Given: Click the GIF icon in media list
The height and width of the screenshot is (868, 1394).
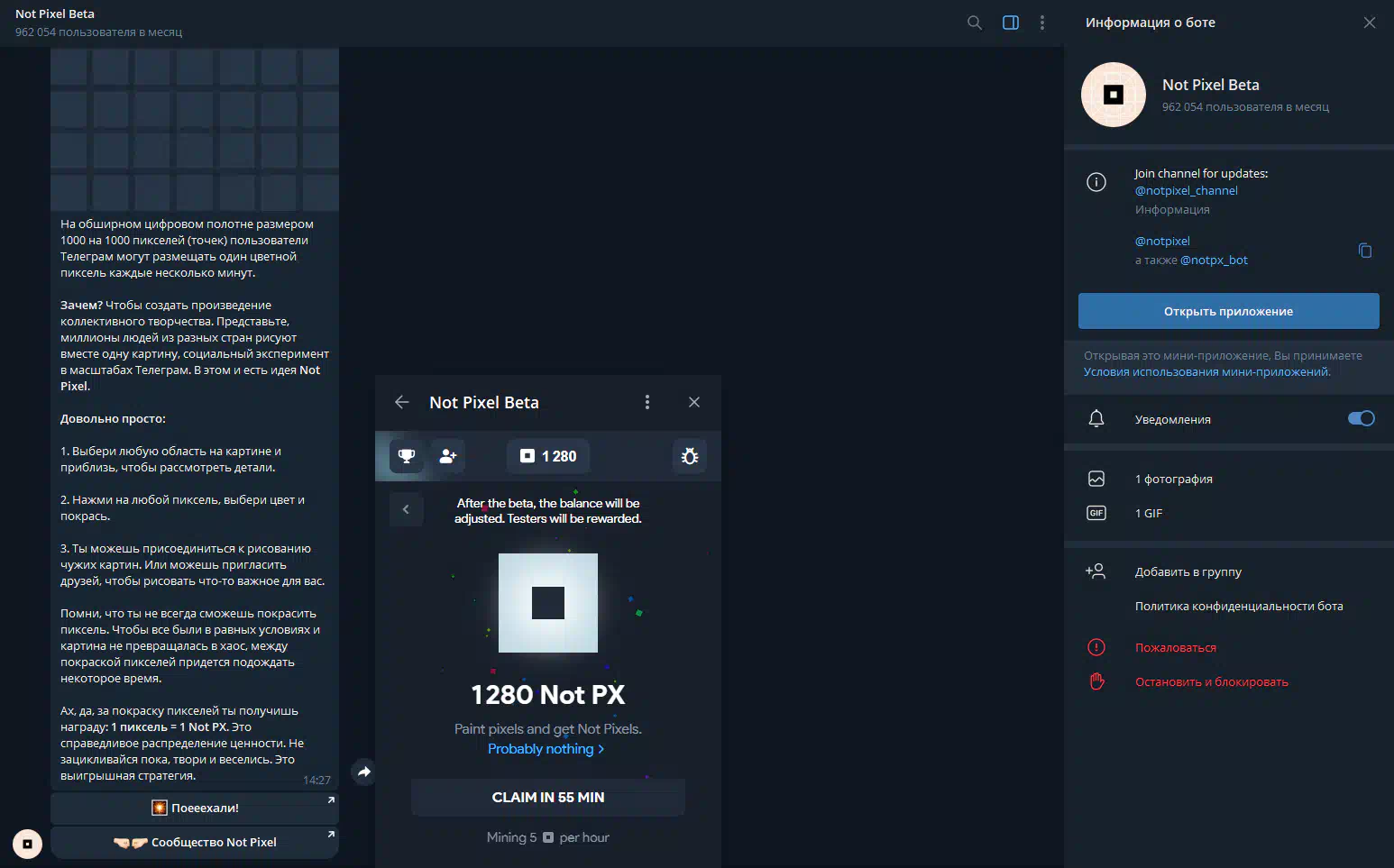Looking at the screenshot, I should pyautogui.click(x=1096, y=513).
